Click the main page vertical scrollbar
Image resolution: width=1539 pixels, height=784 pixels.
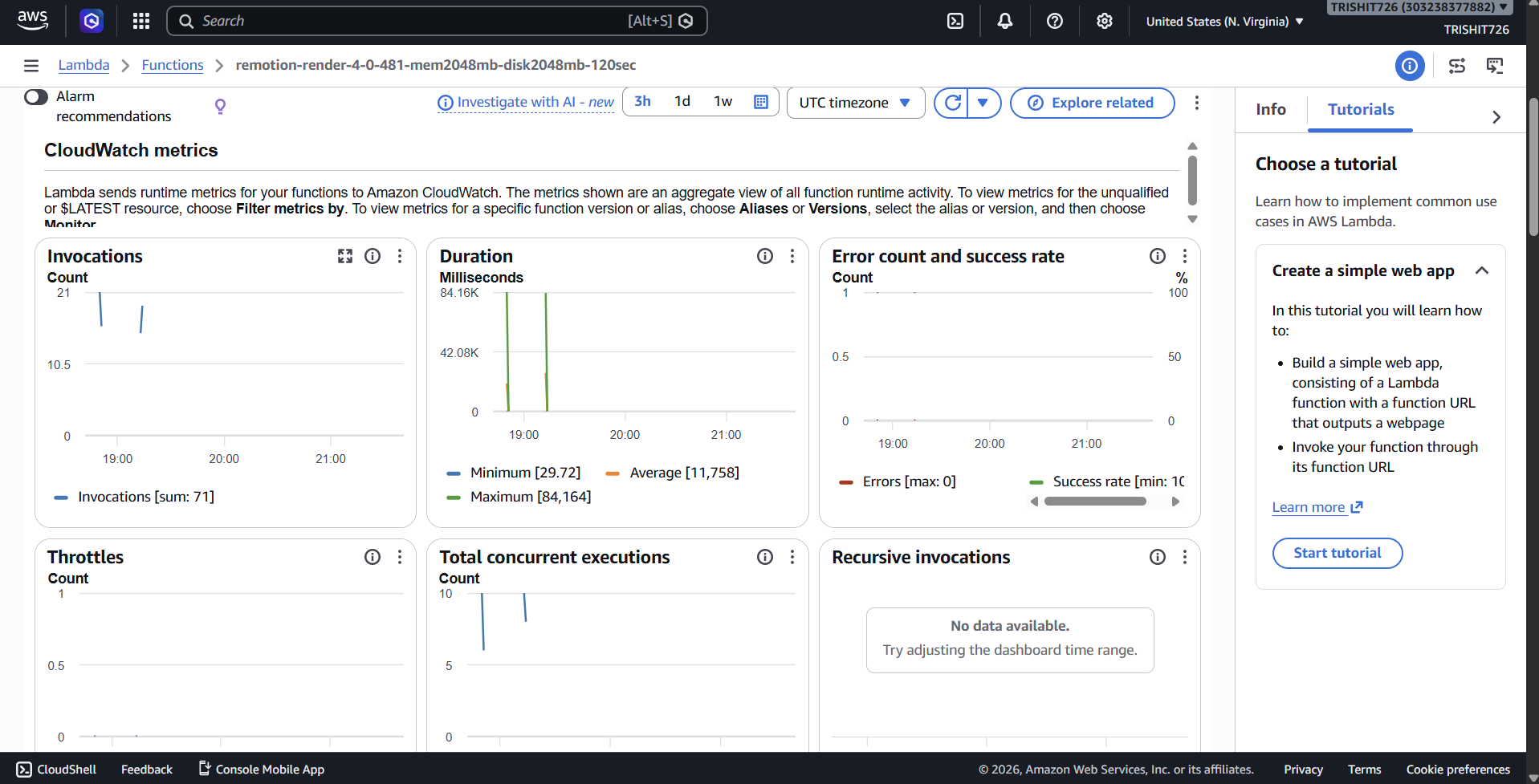[1533, 167]
